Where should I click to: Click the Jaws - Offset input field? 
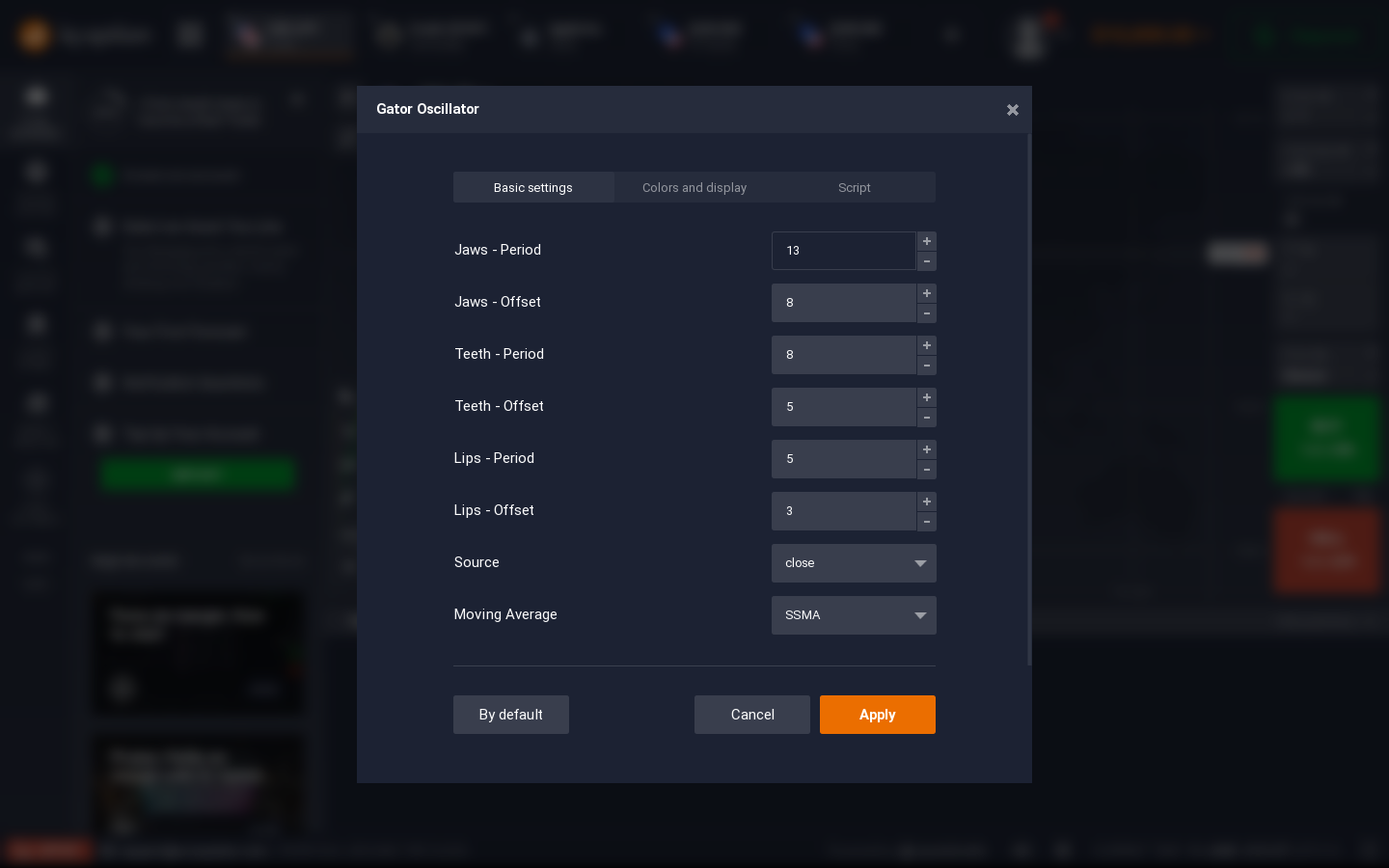tap(843, 303)
